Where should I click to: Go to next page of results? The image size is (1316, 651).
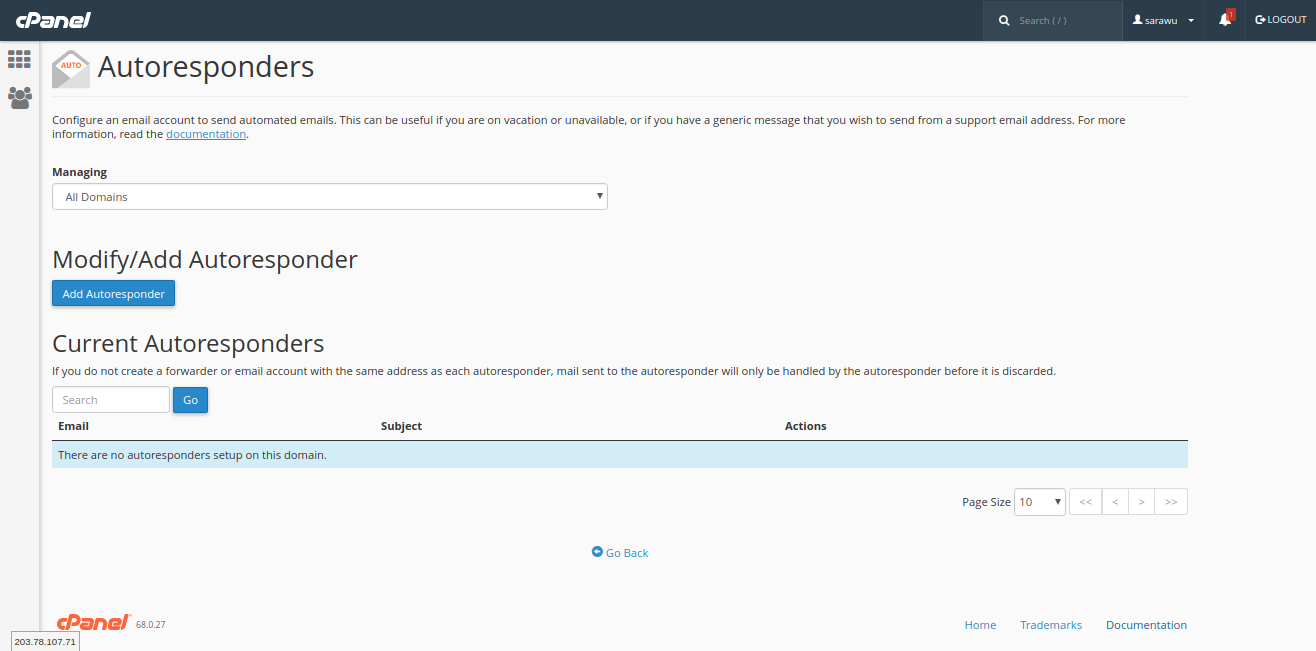[1141, 502]
